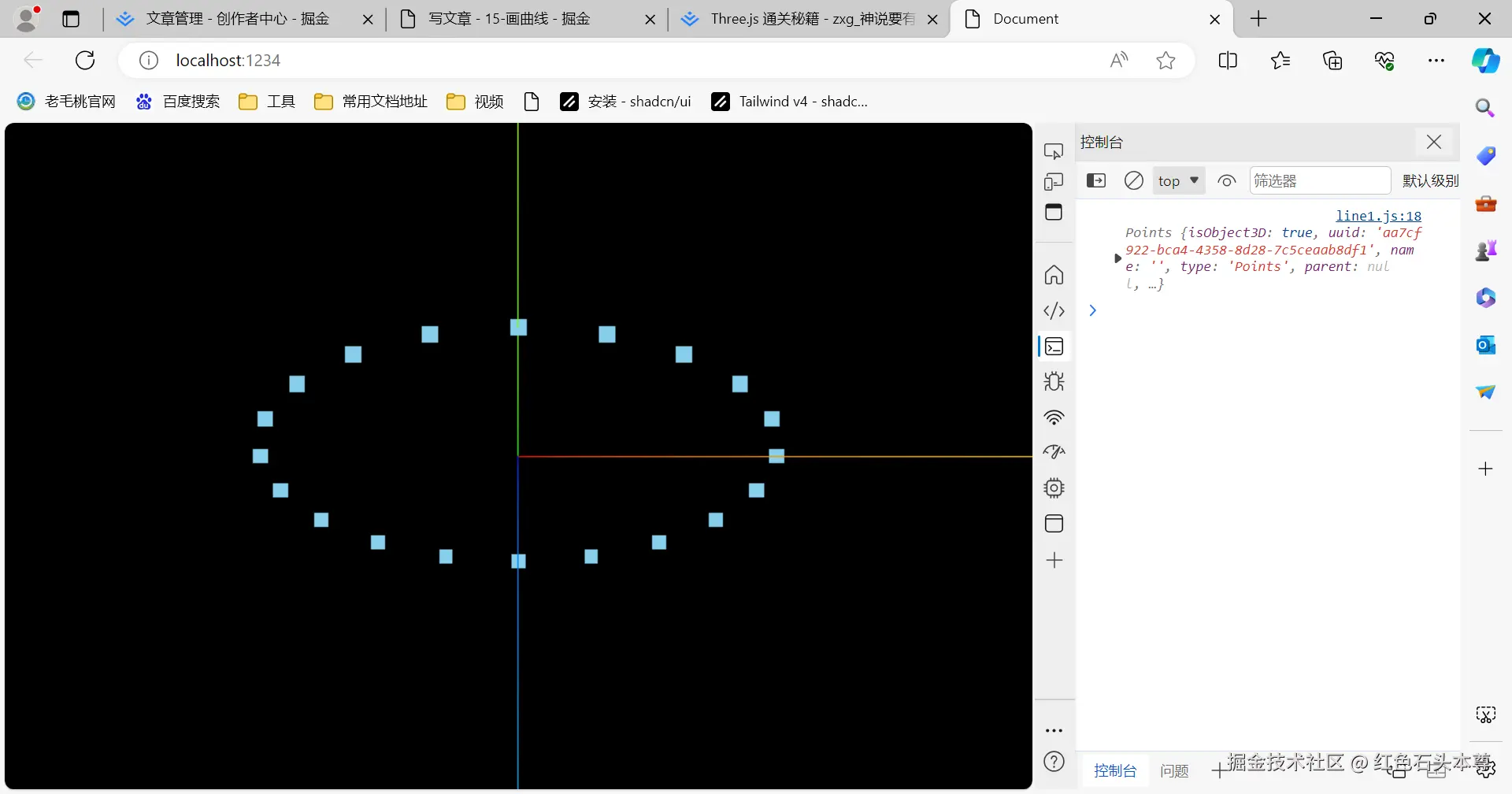The width and height of the screenshot is (1512, 794).
Task: Close the Three.js 通关秘籍 tab
Action: click(x=933, y=20)
